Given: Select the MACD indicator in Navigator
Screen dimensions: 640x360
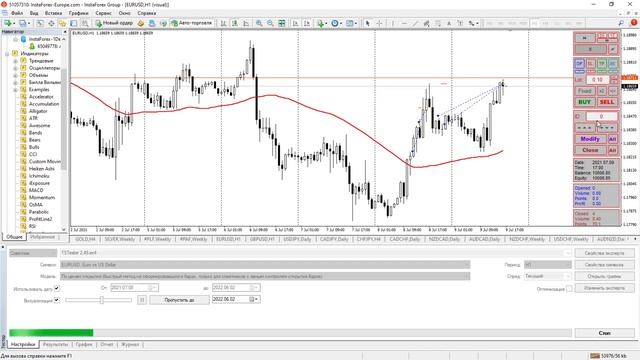Looking at the screenshot, I should coord(36,190).
